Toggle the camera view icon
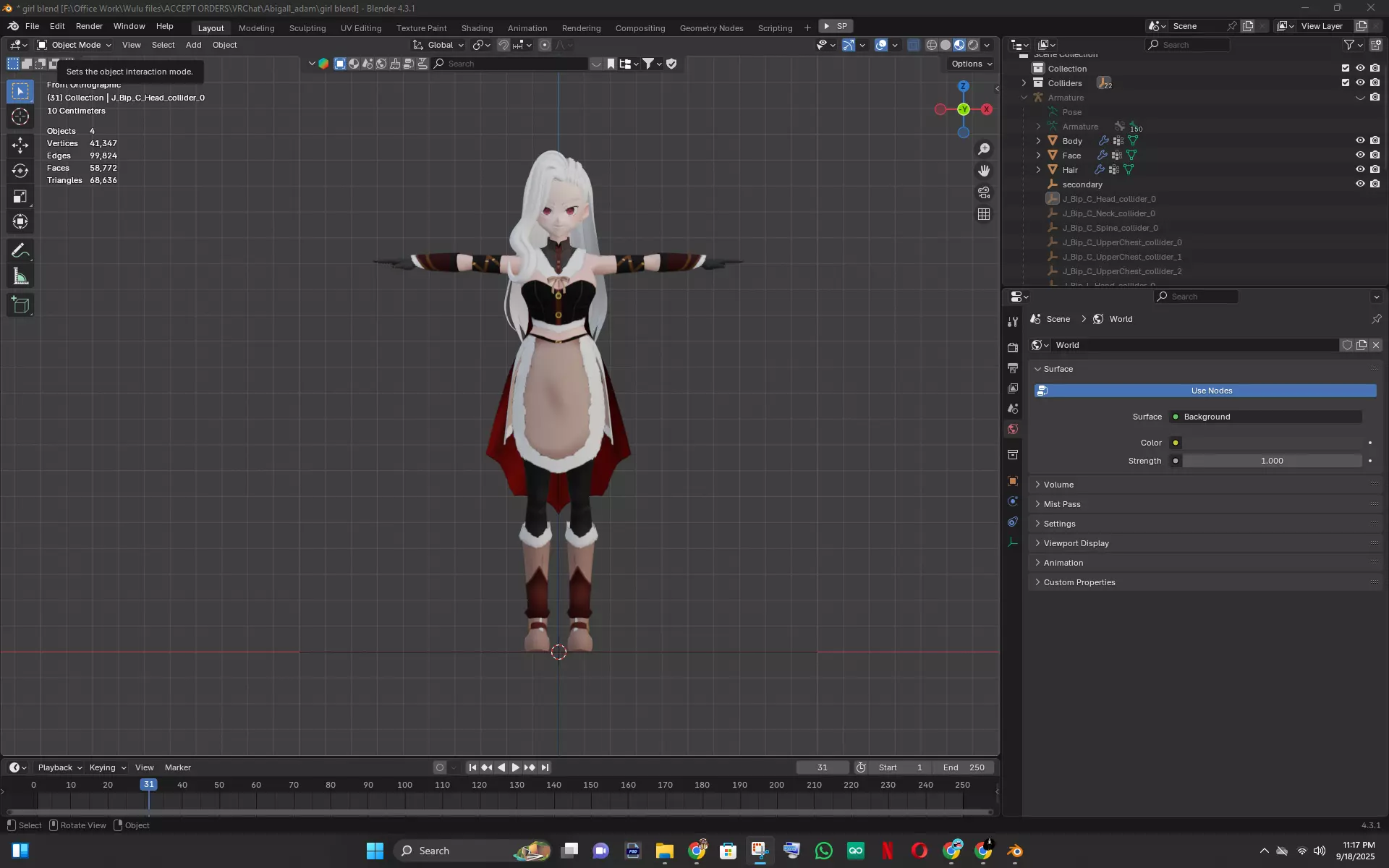Screen dimensions: 1389x868 984,192
